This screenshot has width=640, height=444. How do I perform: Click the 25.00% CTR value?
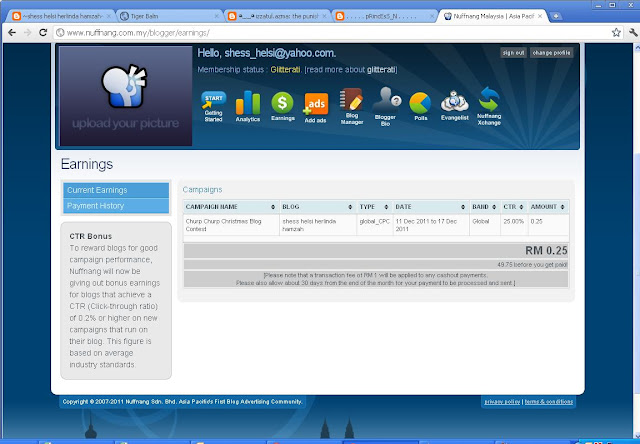click(x=513, y=221)
